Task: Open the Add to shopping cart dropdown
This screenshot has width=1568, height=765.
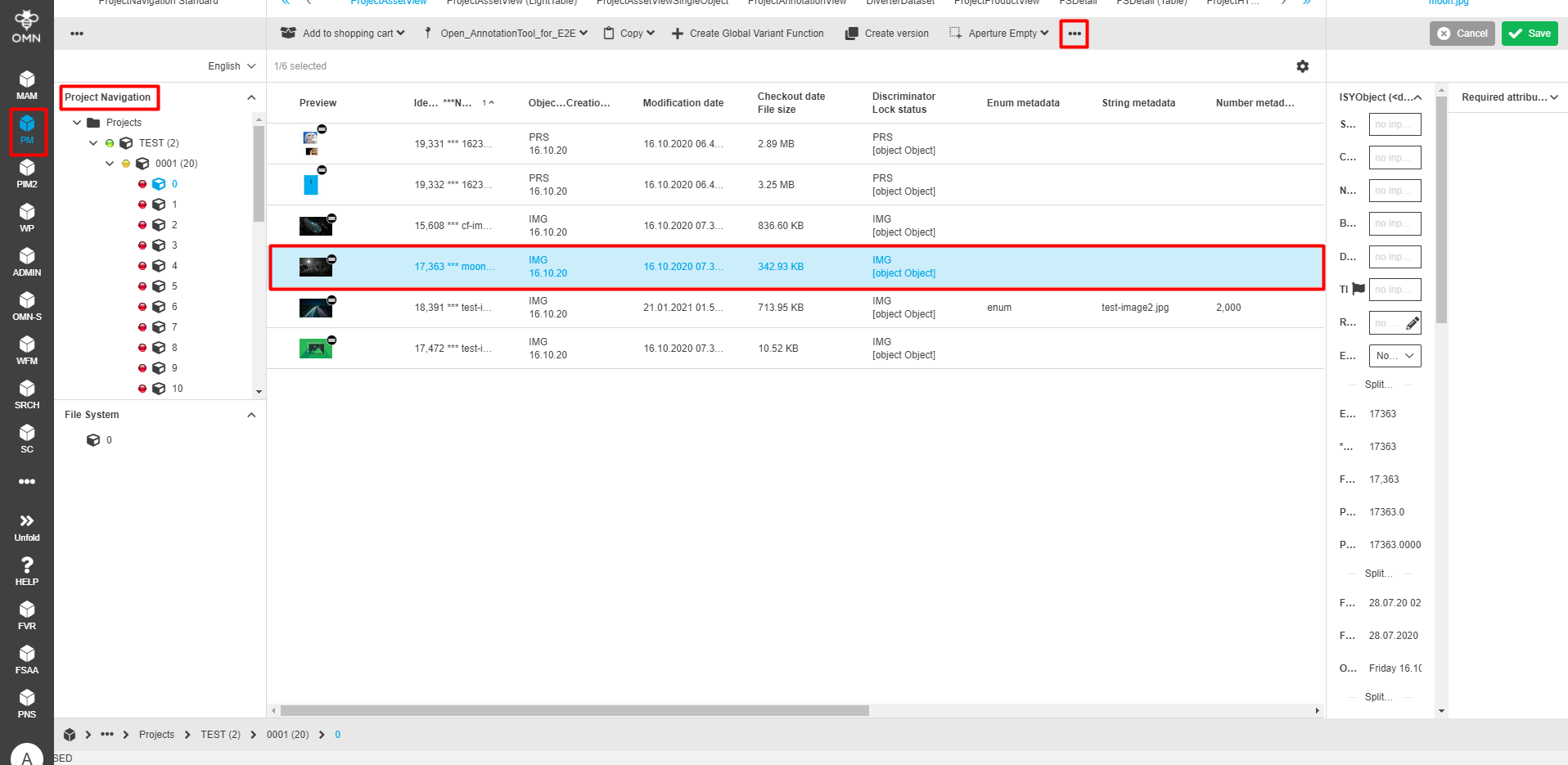Action: (x=343, y=34)
